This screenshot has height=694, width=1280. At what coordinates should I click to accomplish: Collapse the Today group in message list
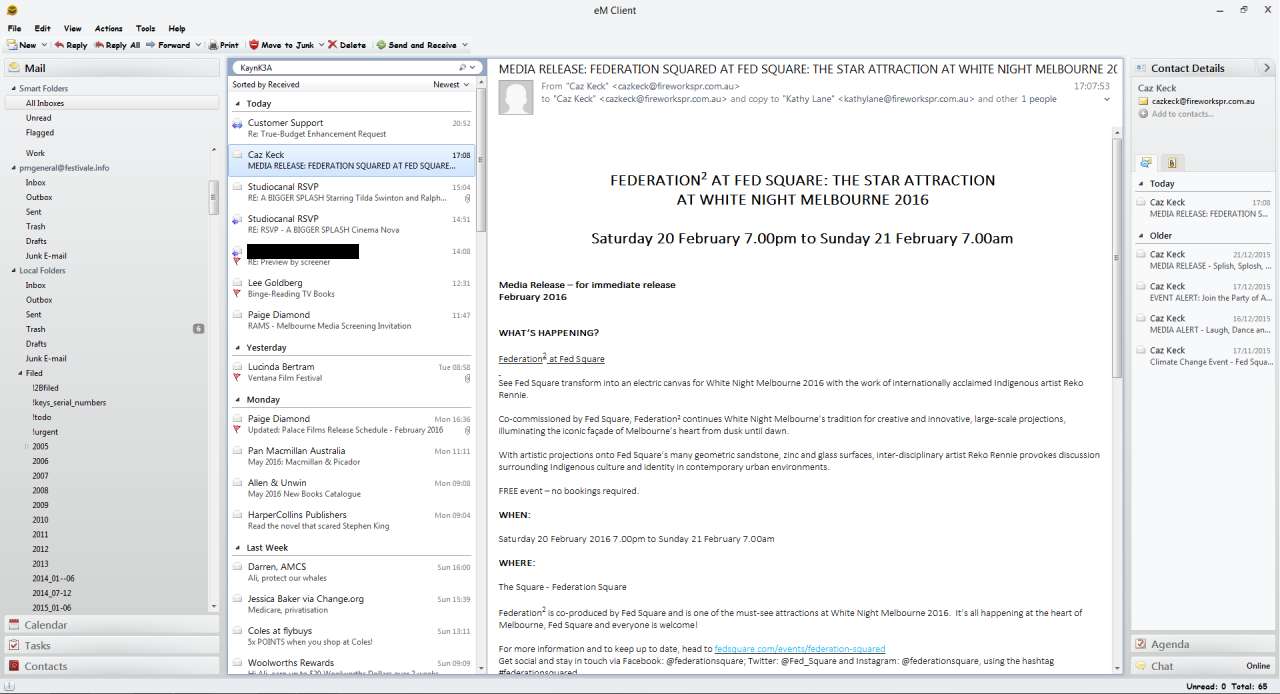(237, 104)
